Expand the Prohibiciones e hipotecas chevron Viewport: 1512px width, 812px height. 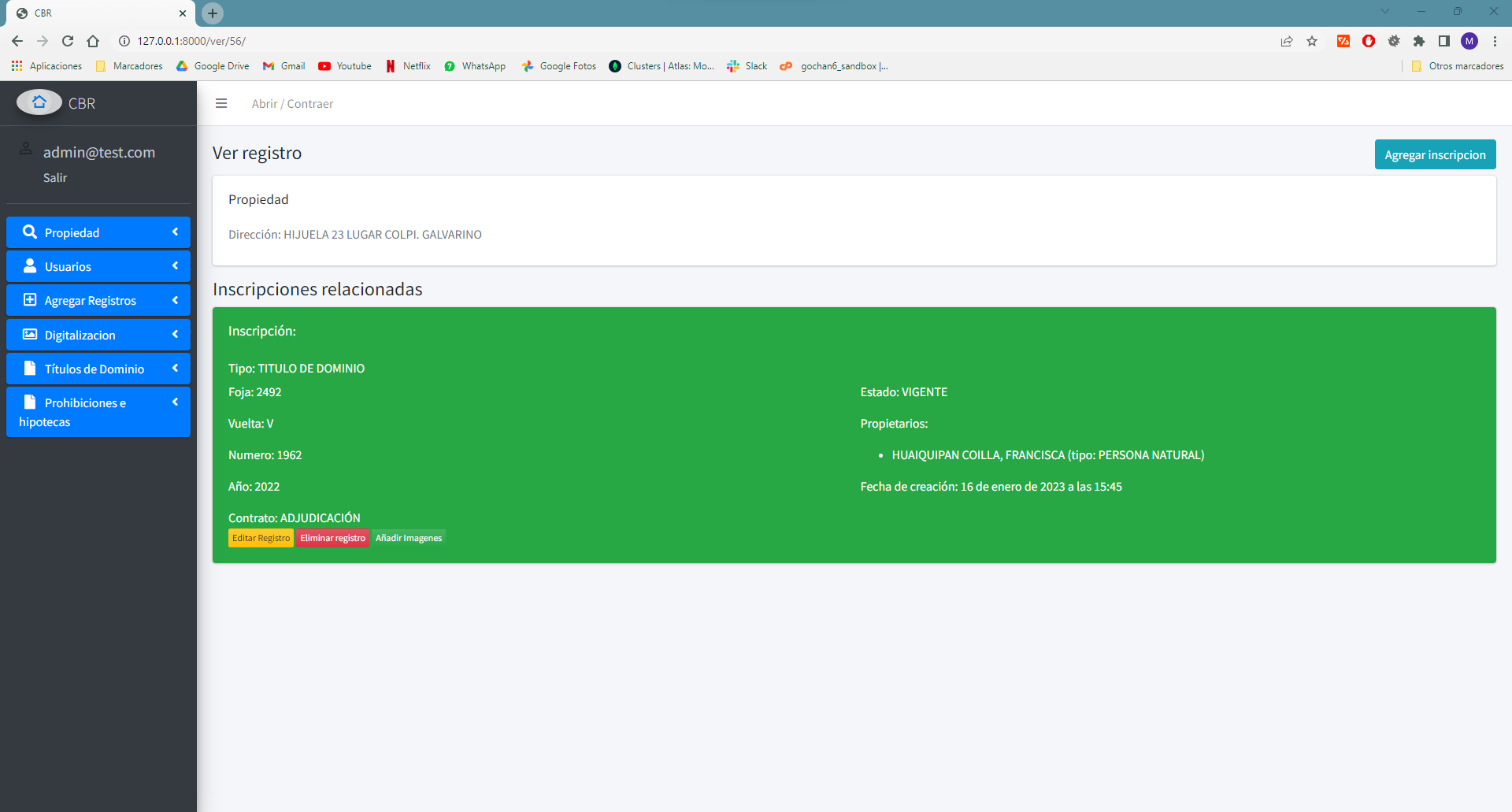(x=175, y=402)
